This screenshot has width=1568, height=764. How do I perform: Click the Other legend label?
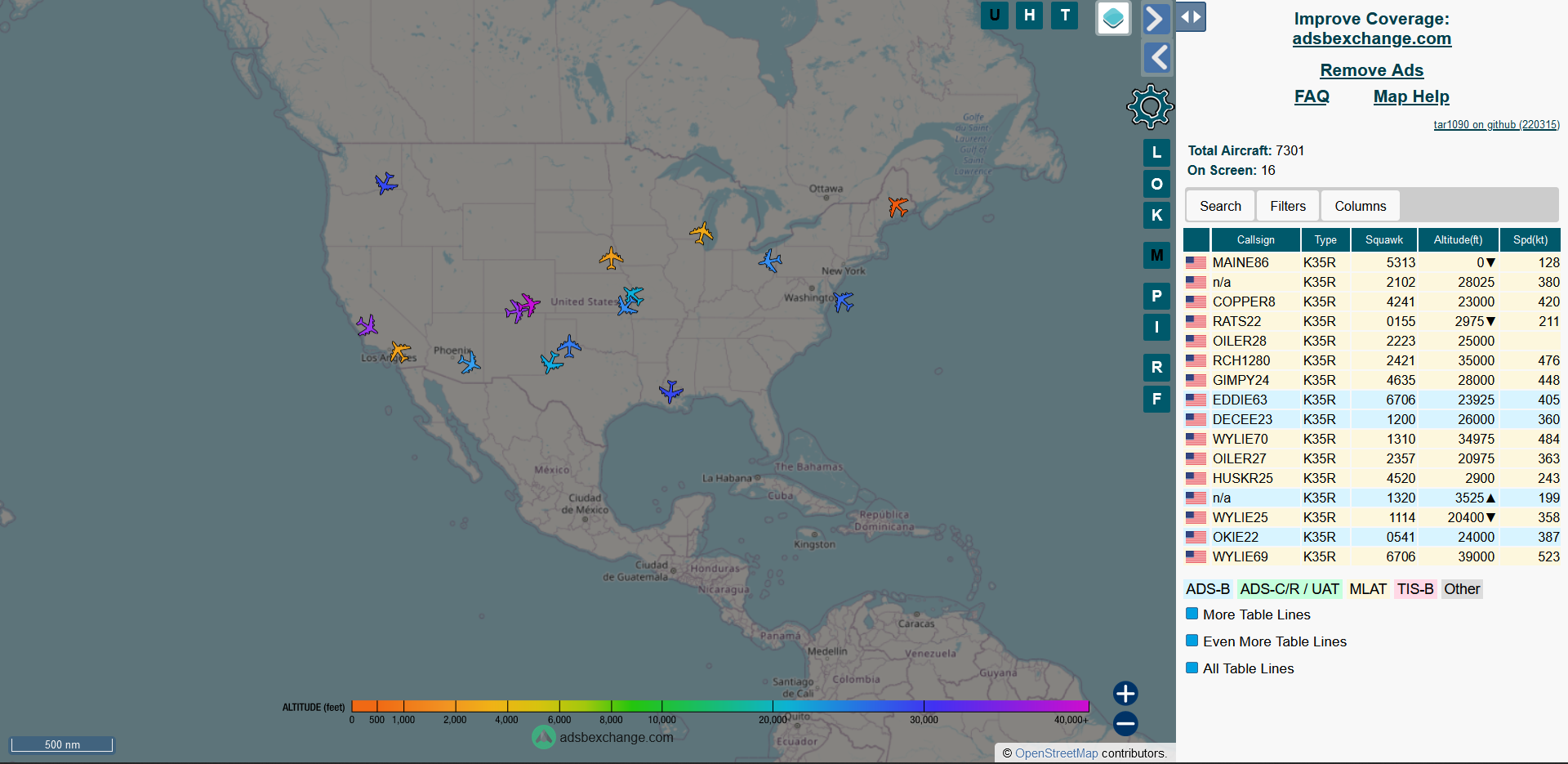(1462, 589)
